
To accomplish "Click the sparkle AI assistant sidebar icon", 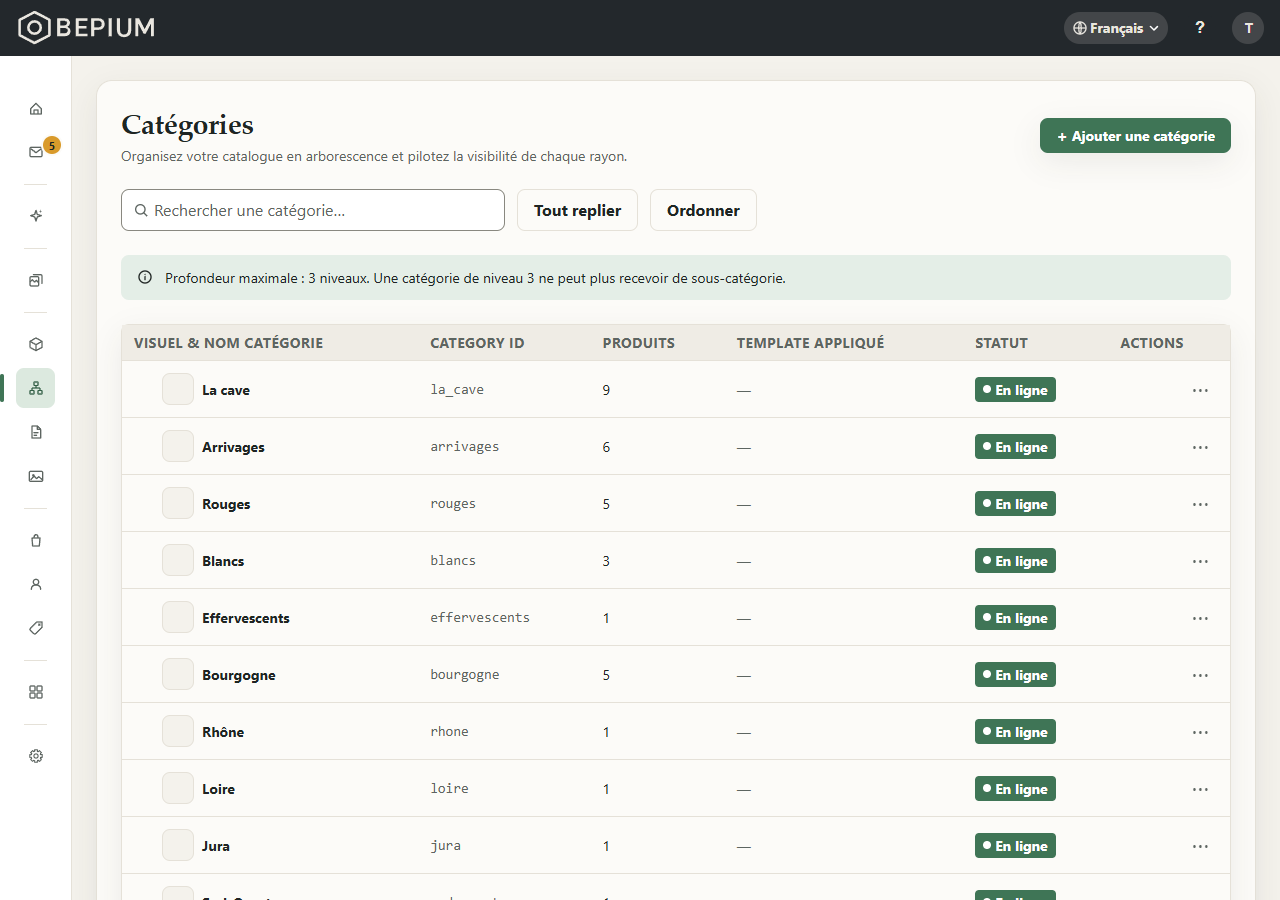I will tap(36, 216).
